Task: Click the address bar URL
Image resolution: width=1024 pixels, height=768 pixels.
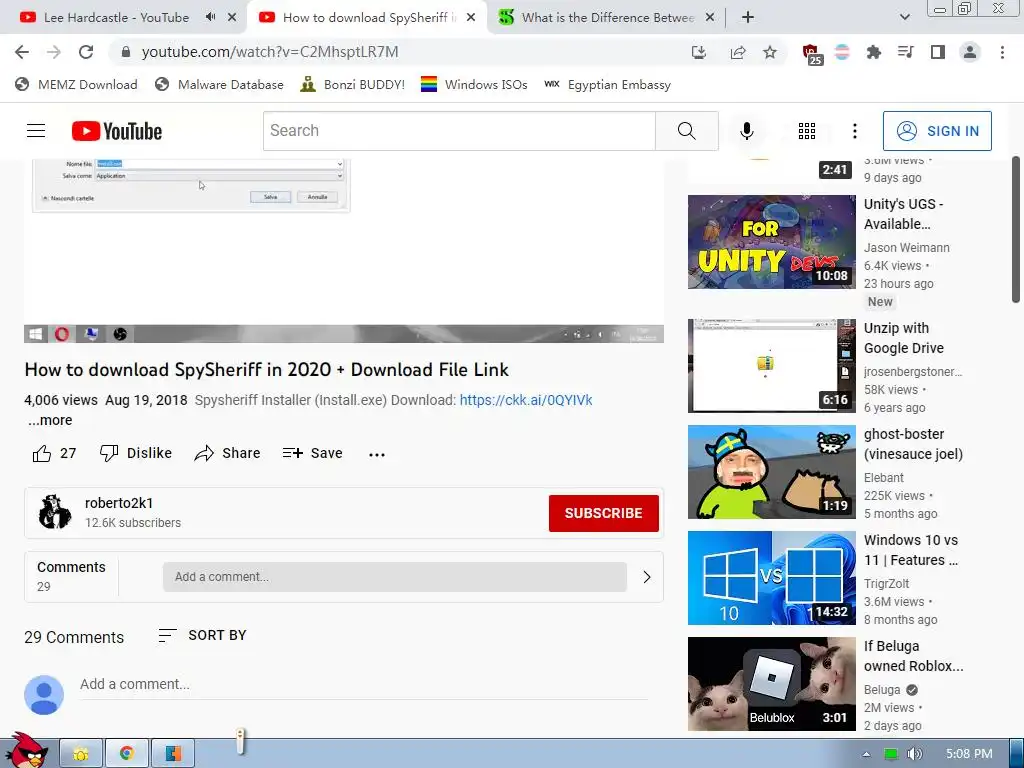Action: 270,52
